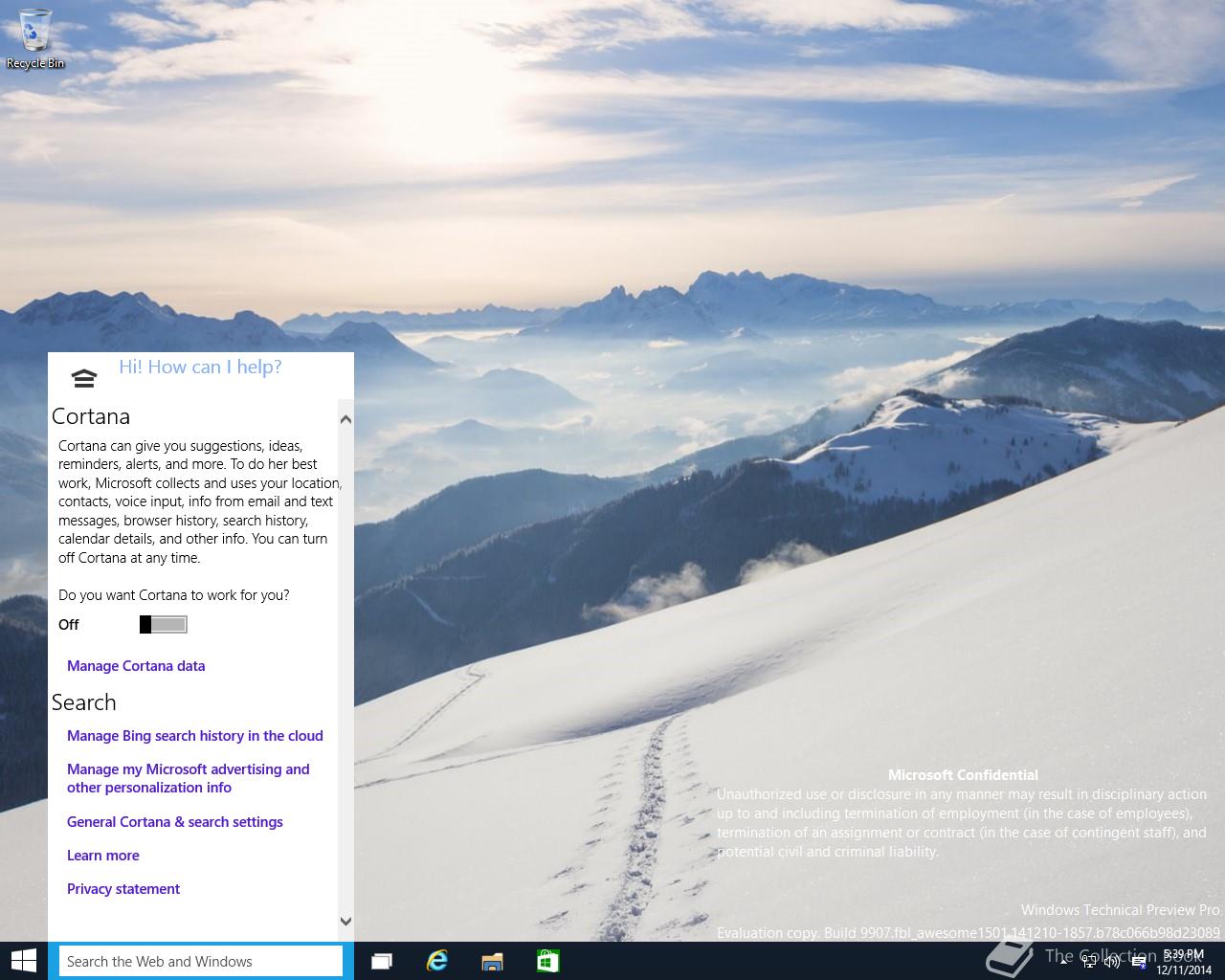Click the scroll-down arrow in Cortana panel

pyautogui.click(x=346, y=922)
